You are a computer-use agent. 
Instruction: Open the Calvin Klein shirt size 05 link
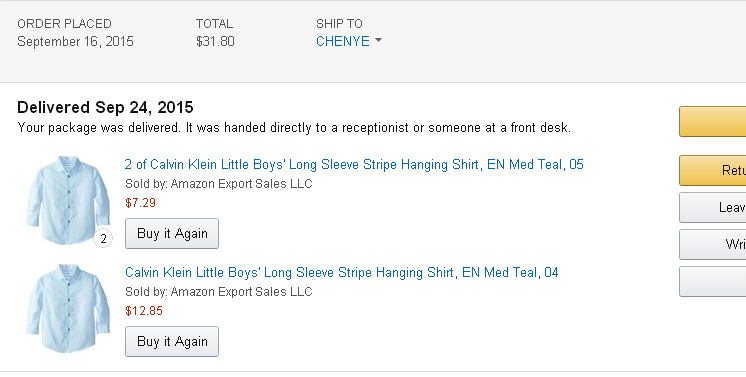(x=354, y=165)
